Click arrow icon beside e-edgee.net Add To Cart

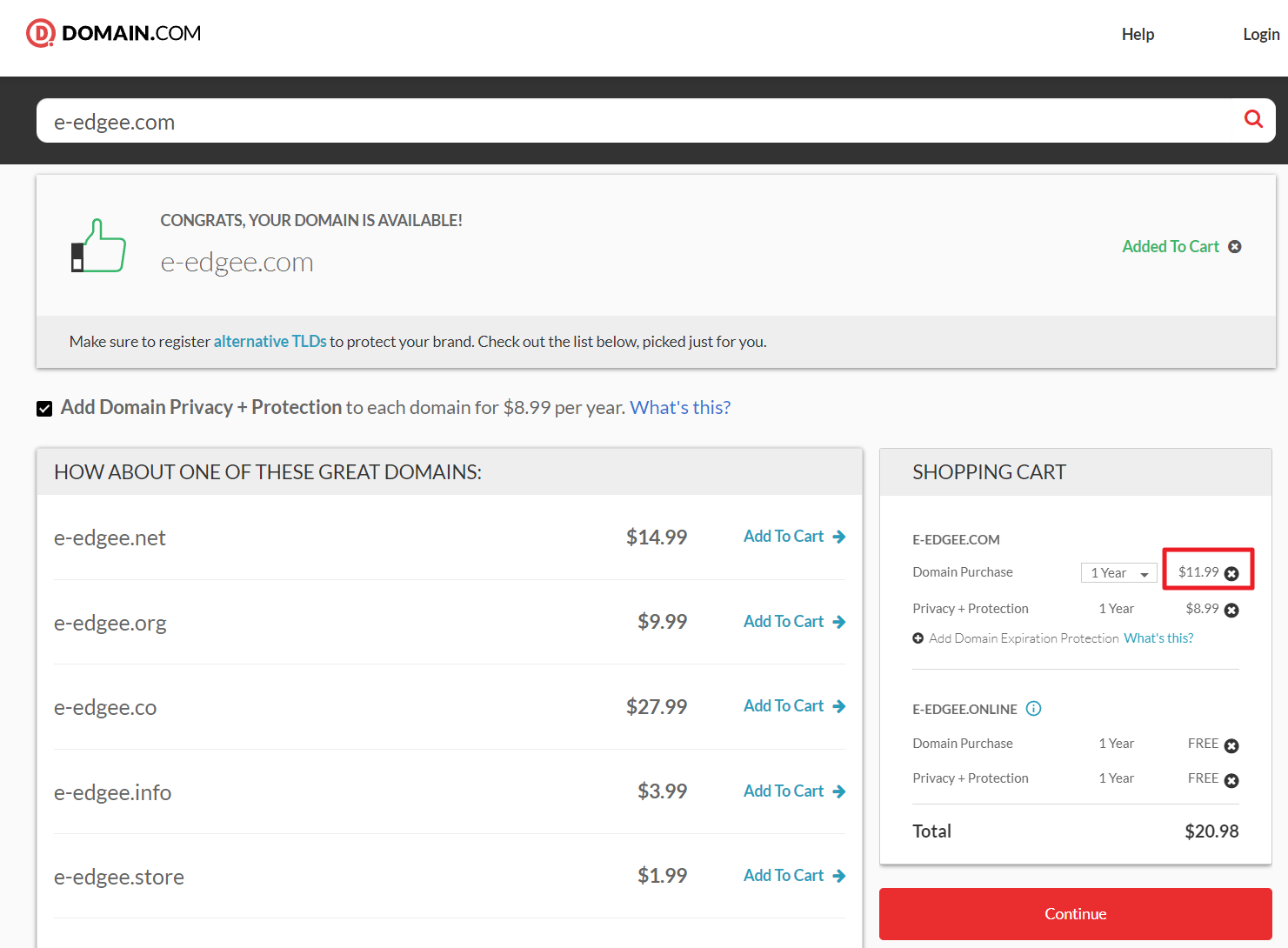(839, 537)
